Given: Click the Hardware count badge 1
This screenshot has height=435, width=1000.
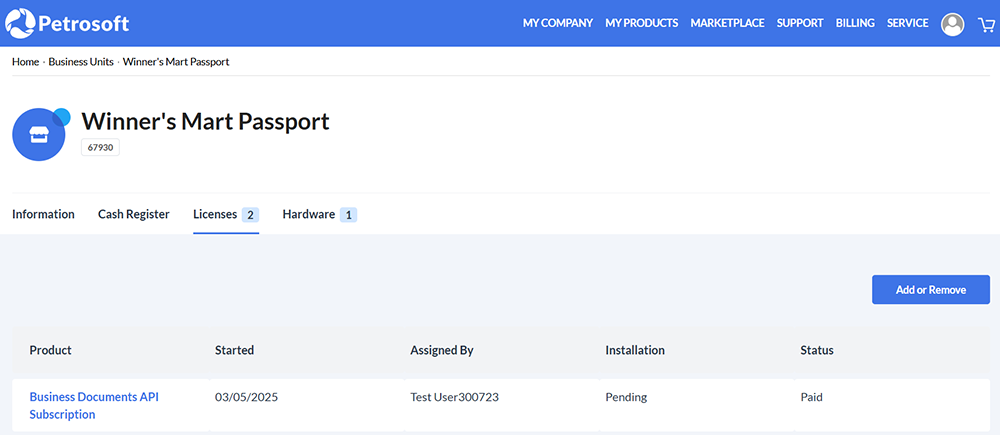Looking at the screenshot, I should point(348,215).
